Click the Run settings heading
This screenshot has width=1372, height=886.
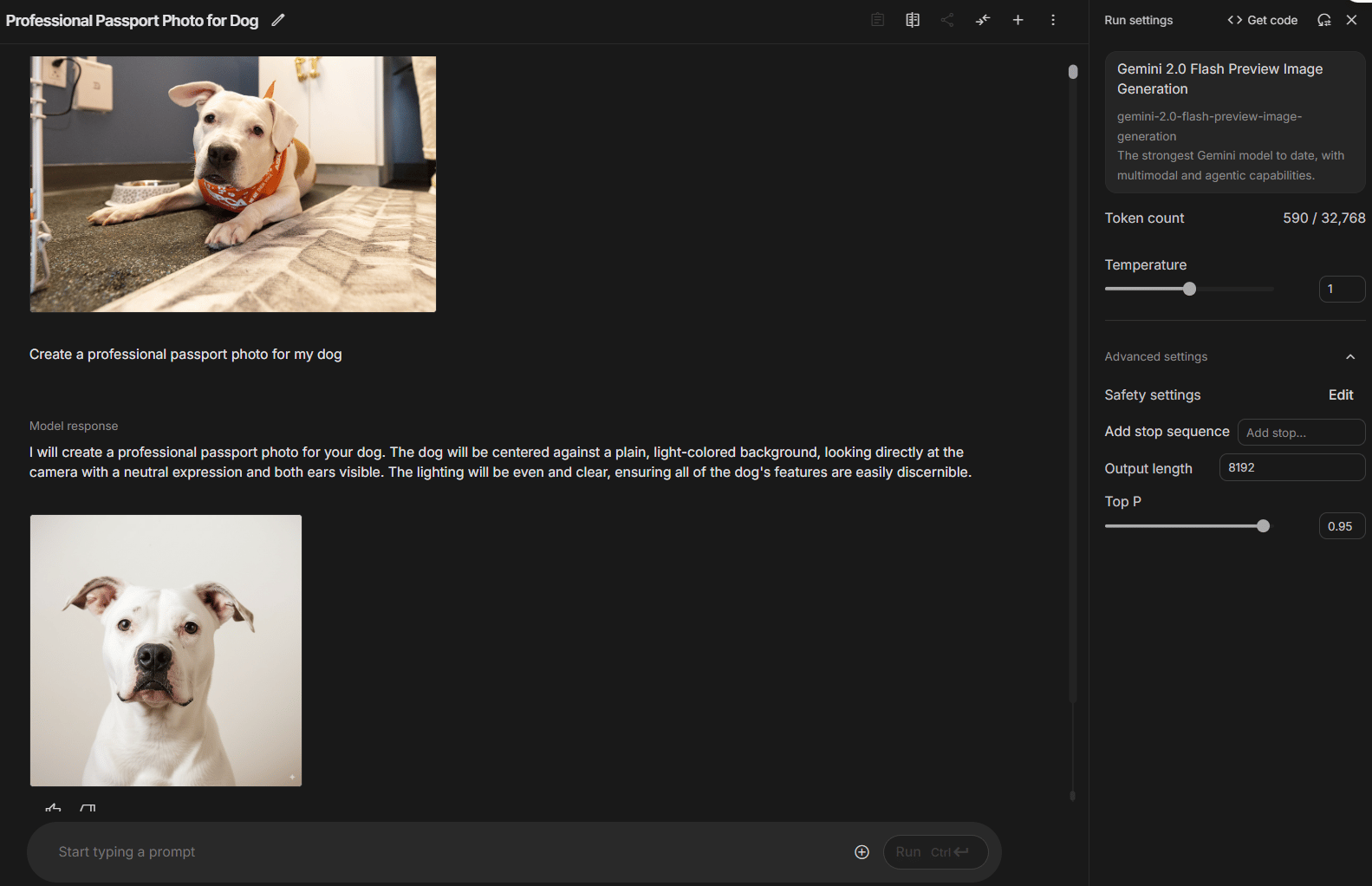[x=1138, y=20]
